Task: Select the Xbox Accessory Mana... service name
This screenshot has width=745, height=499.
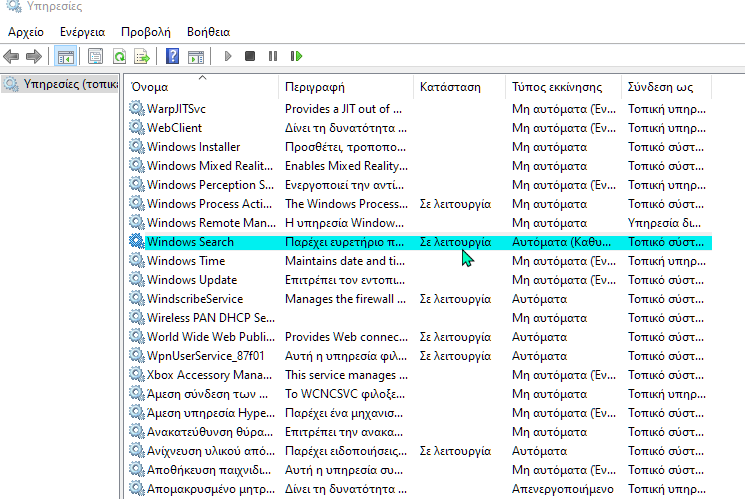Action: click(209, 375)
